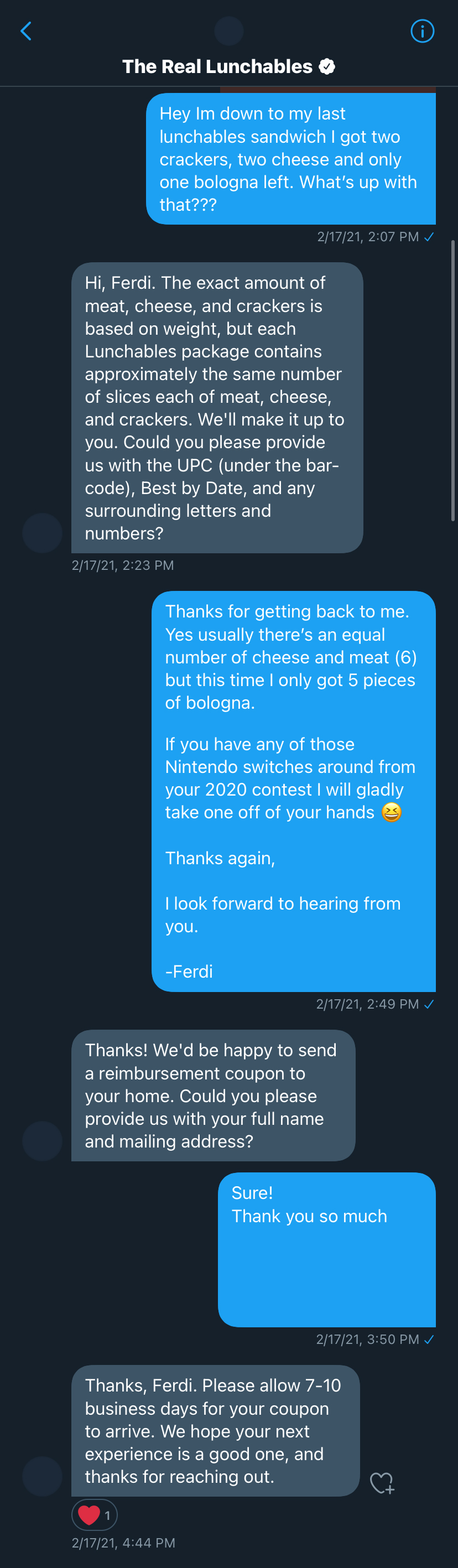The image size is (458, 1568).
Task: Click the vertical scrollbar on right edge
Action: point(453,381)
